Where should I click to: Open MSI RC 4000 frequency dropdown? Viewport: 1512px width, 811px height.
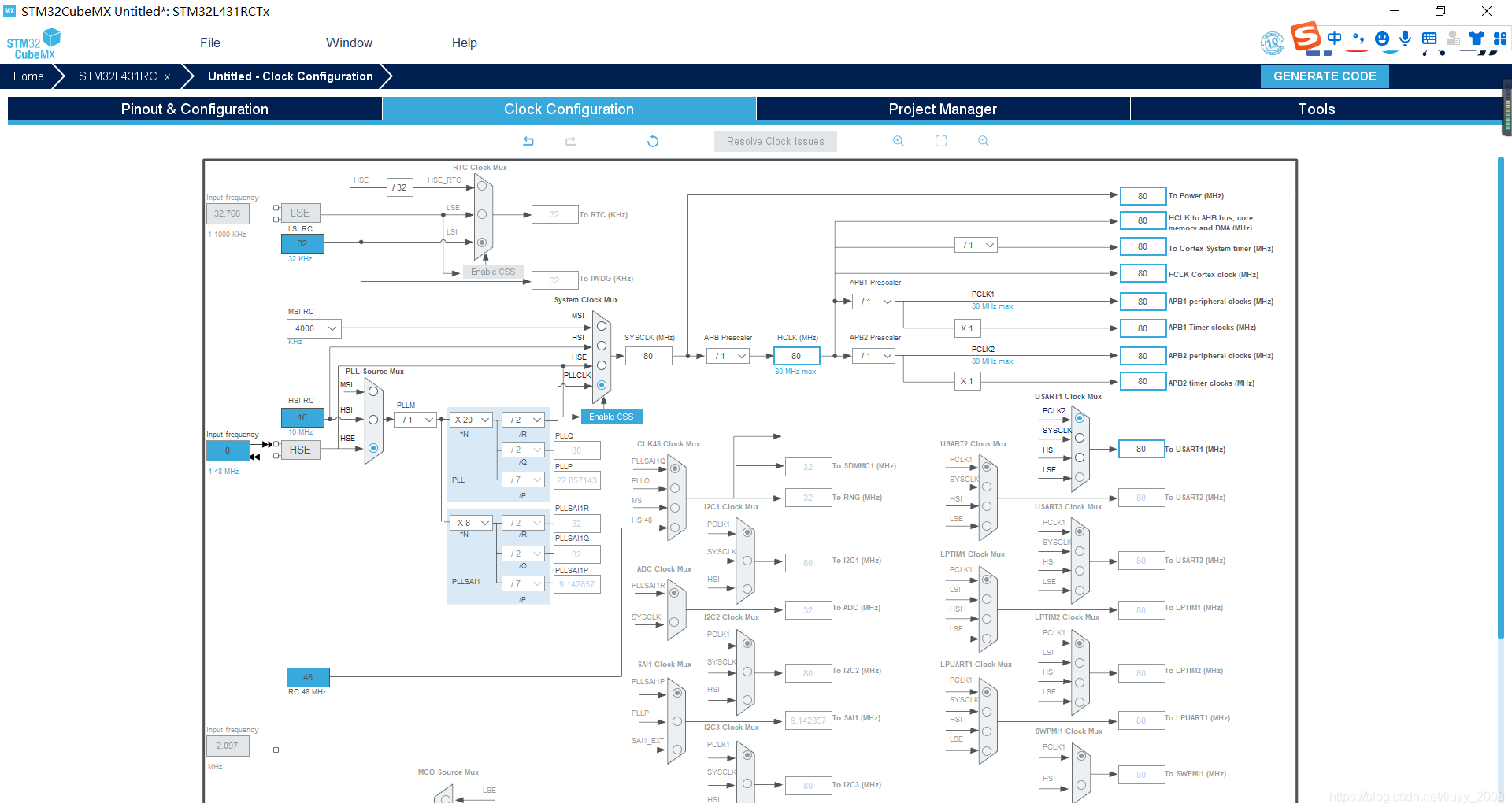point(314,328)
